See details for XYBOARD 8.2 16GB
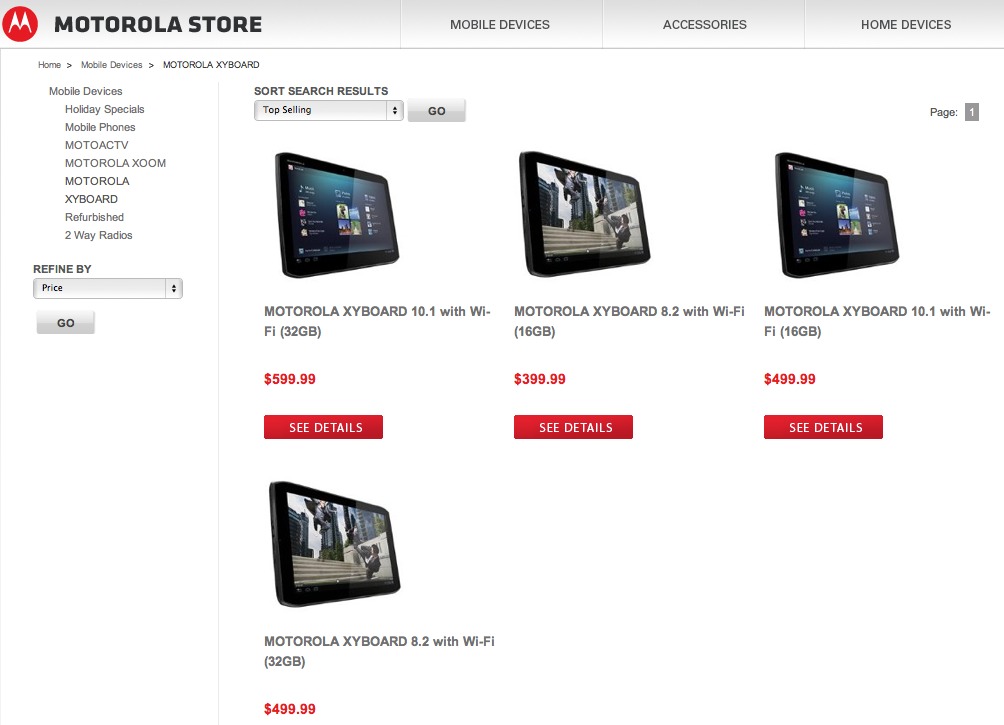Viewport: 1004px width, 725px height. [573, 427]
